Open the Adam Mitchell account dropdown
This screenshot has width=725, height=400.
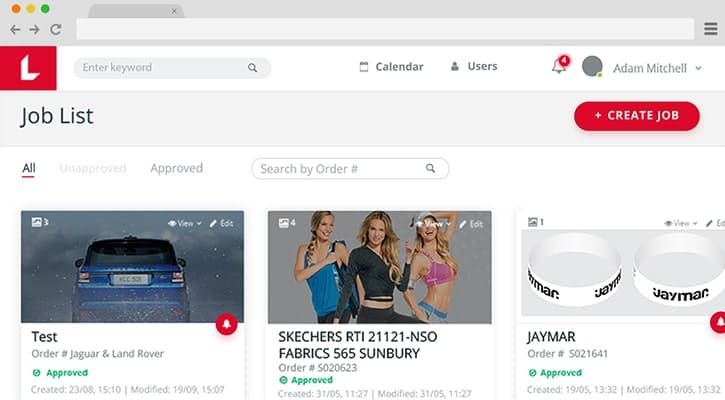pyautogui.click(x=657, y=68)
